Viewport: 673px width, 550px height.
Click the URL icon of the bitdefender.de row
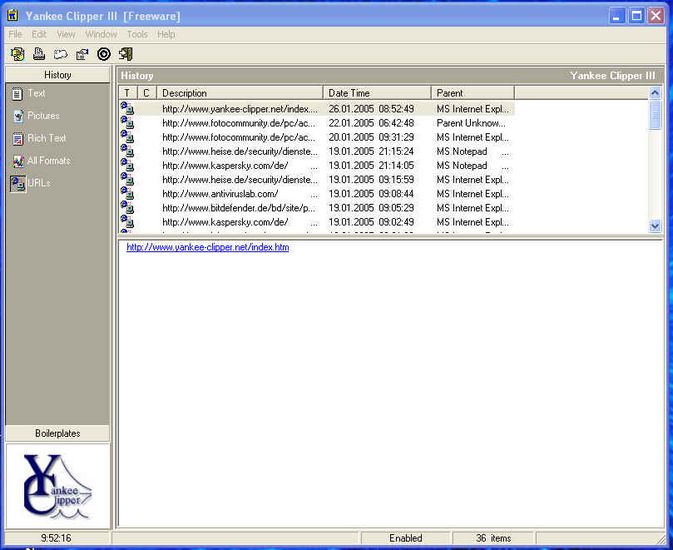127,207
